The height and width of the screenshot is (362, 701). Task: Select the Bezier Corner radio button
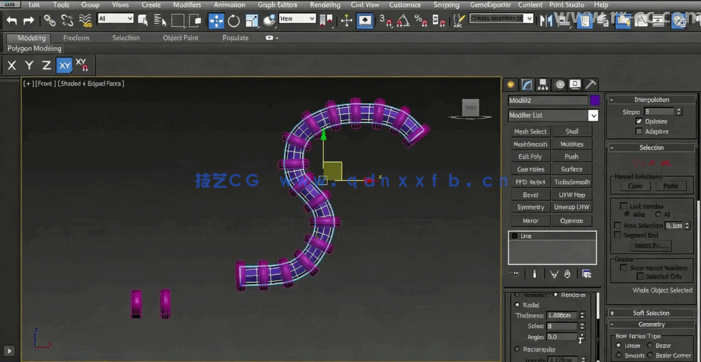click(650, 355)
